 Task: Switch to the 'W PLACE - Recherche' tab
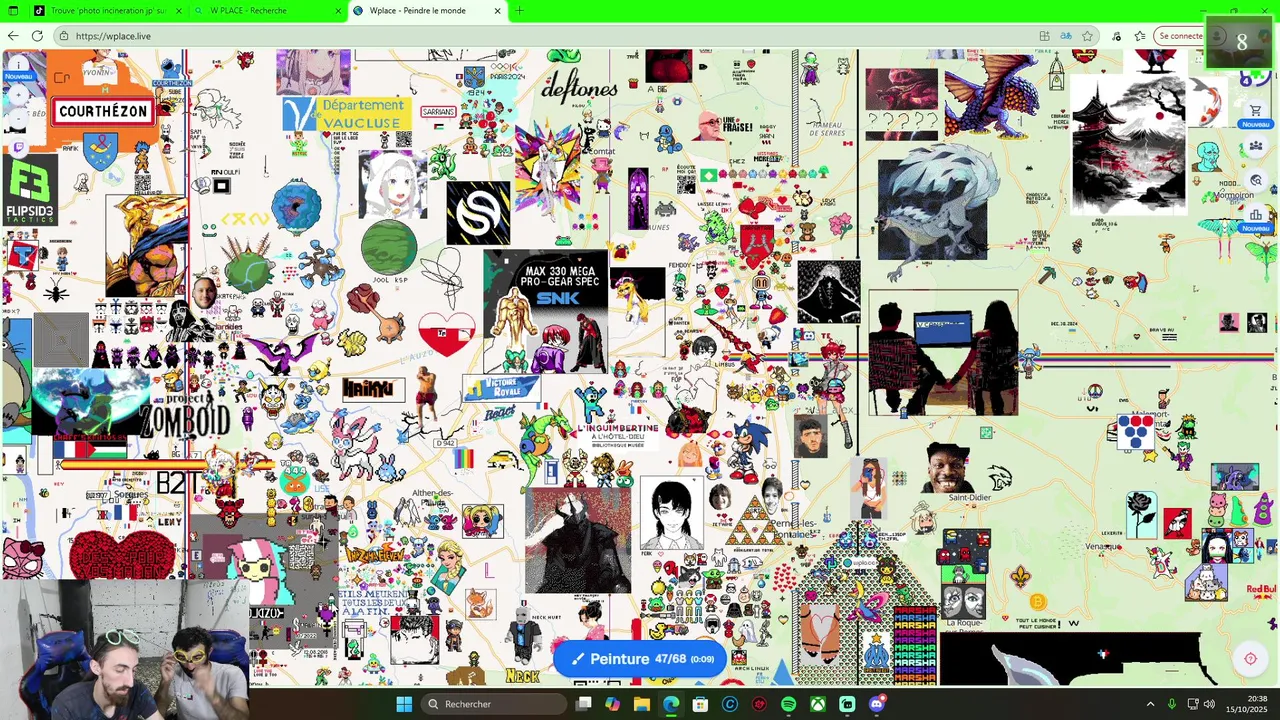tap(267, 11)
